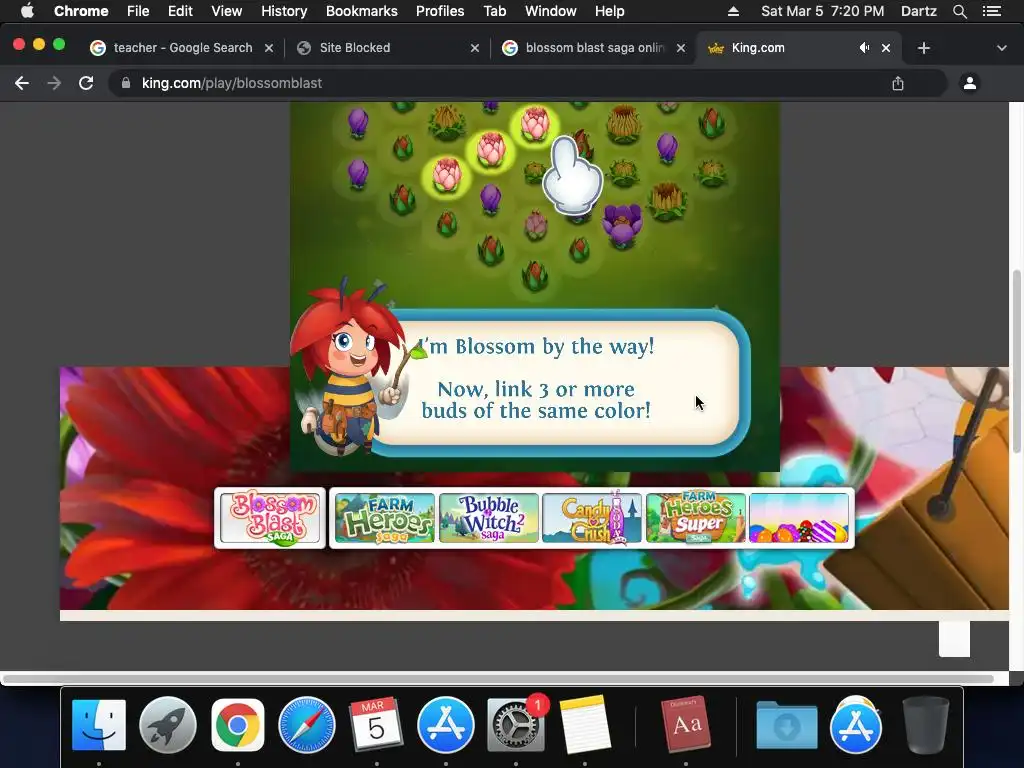View site info via the lock icon
The image size is (1024, 768).
point(126,83)
